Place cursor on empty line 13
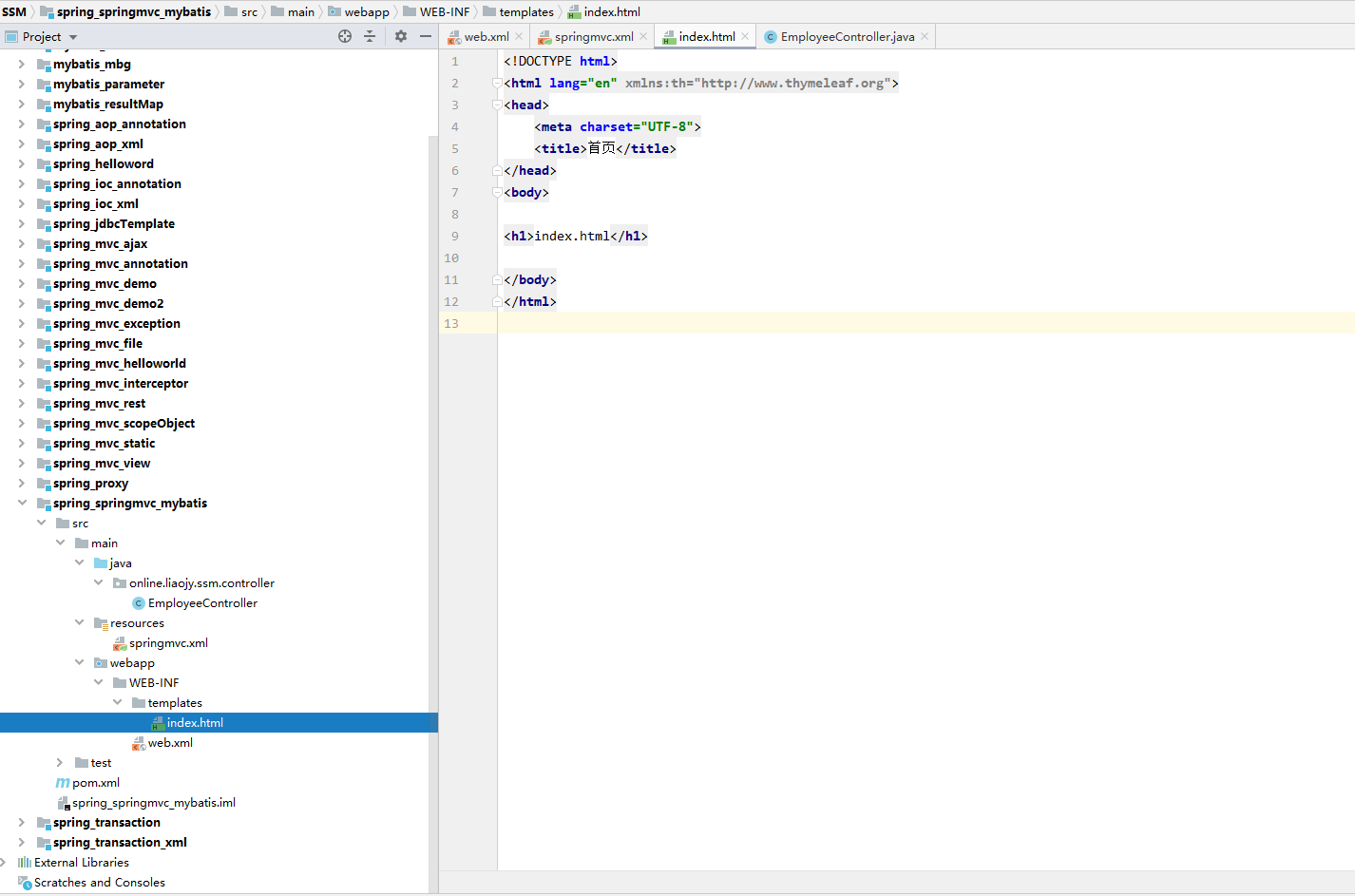Image resolution: width=1355 pixels, height=896 pixels. (x=926, y=323)
